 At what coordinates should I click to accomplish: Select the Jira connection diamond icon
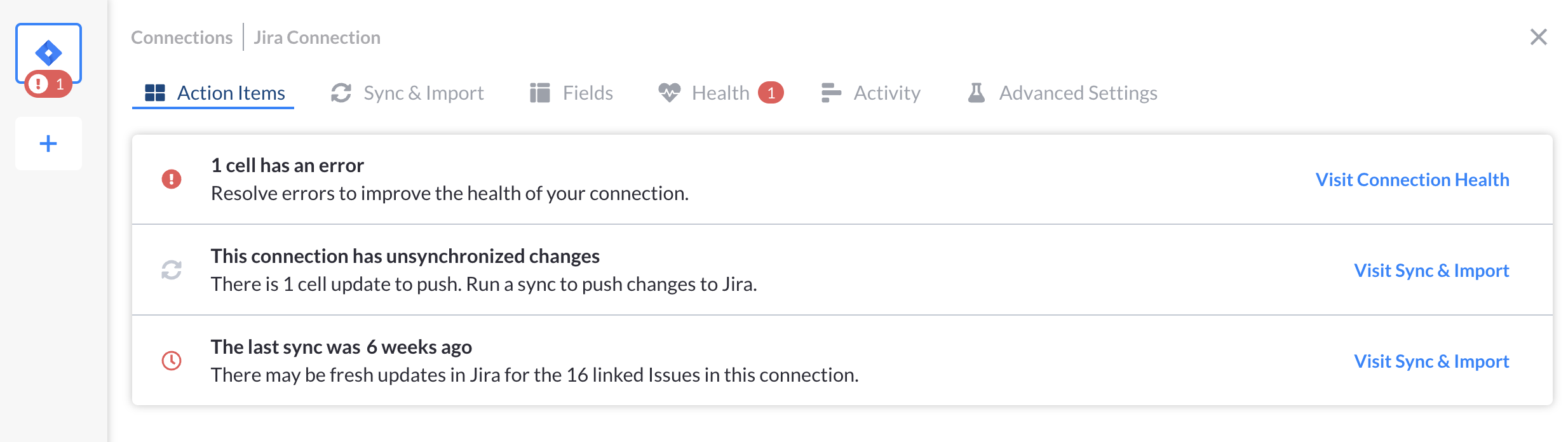(x=48, y=53)
